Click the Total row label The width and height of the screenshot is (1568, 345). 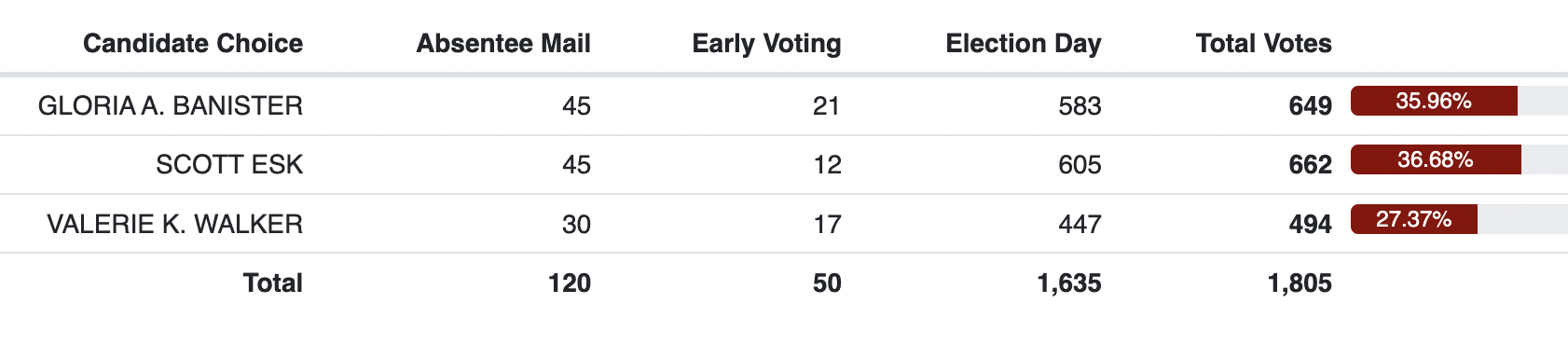click(x=273, y=283)
